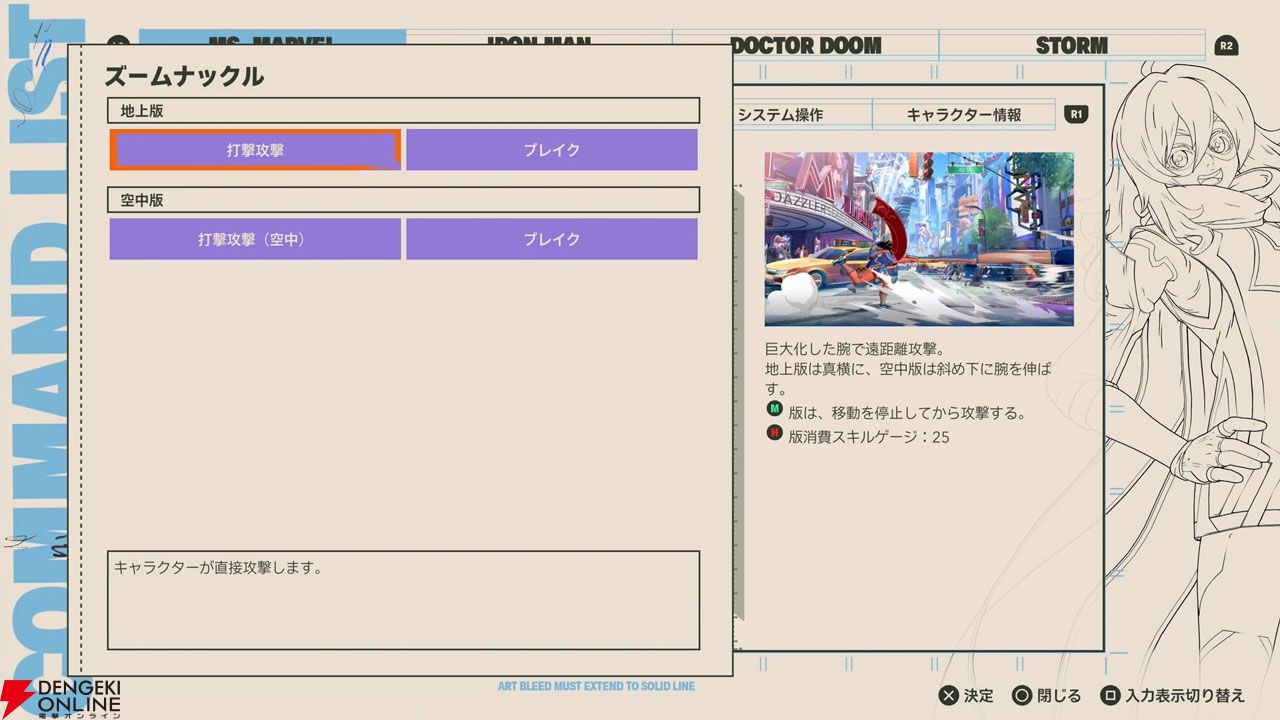
Task: Click the ズームナックル move title
Action: click(x=184, y=76)
